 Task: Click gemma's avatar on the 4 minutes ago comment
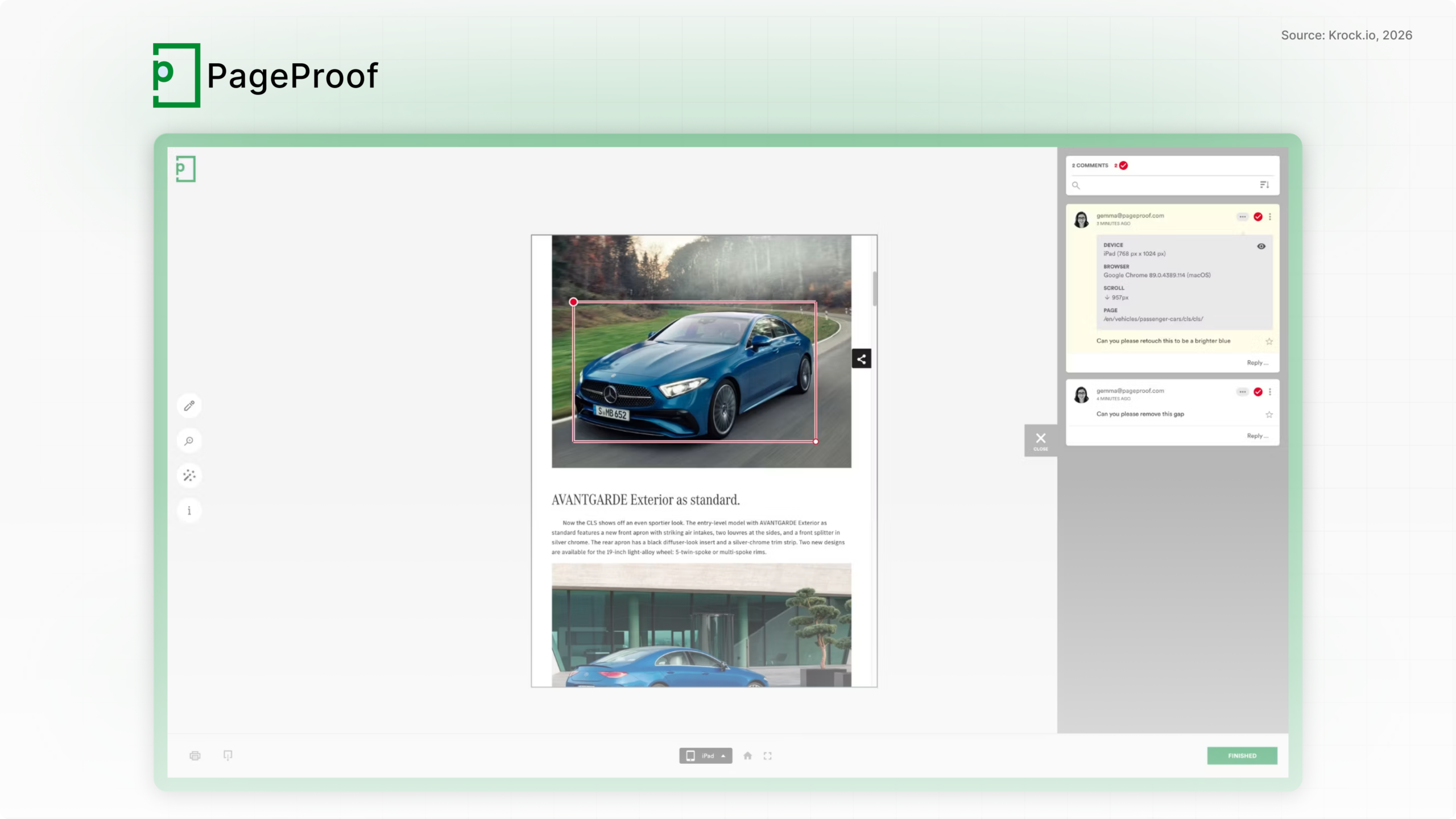tap(1081, 395)
